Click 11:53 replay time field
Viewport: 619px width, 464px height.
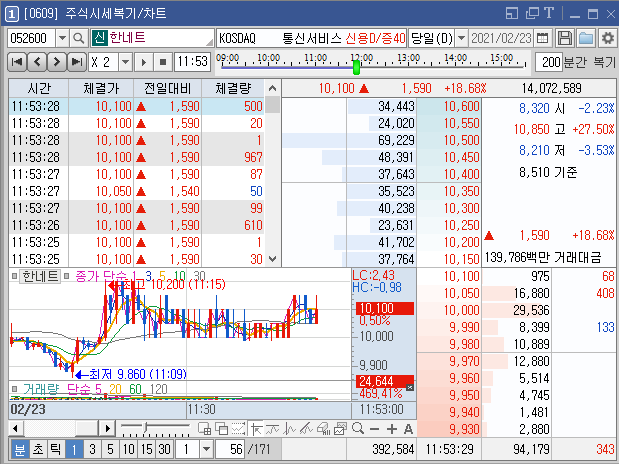(x=192, y=62)
